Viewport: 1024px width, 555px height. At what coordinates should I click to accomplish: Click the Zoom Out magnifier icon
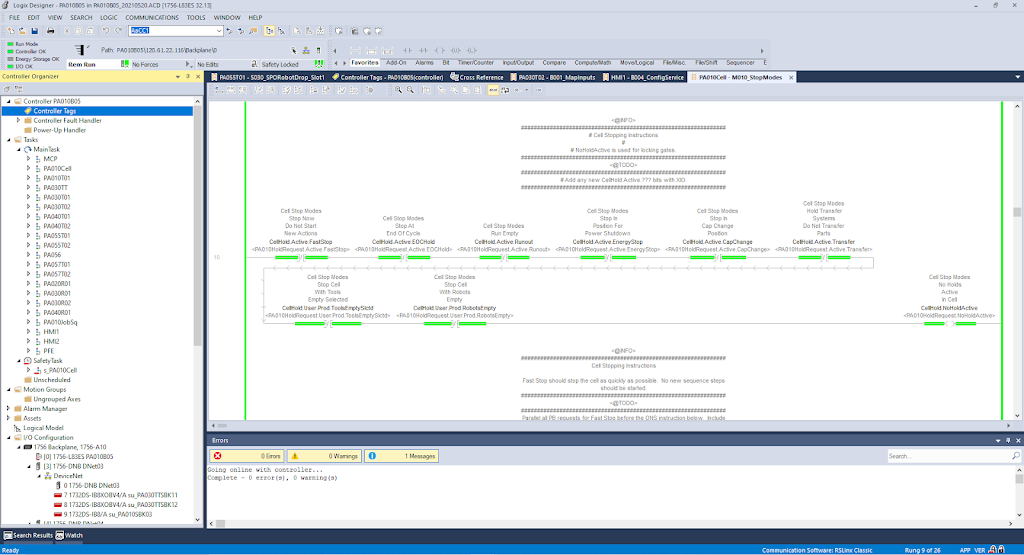pyautogui.click(x=410, y=90)
